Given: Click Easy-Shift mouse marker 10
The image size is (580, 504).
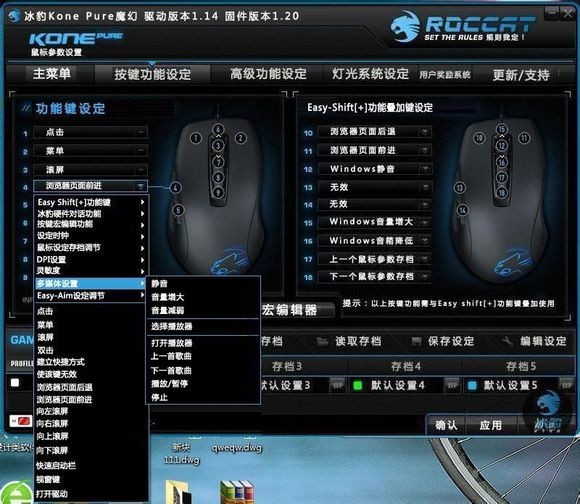Looking at the screenshot, I should (479, 139).
